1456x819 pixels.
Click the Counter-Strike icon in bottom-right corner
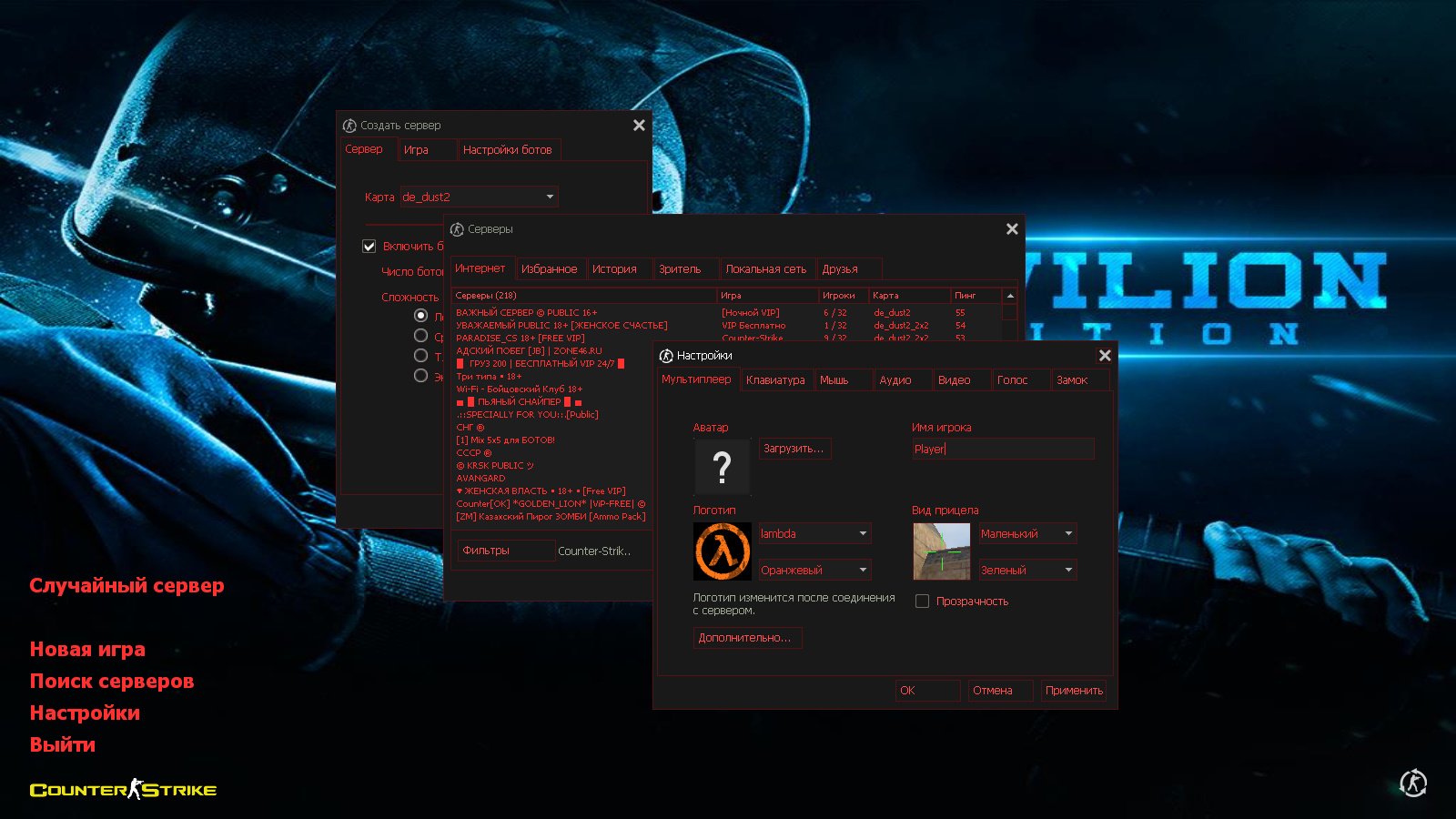(x=1413, y=783)
